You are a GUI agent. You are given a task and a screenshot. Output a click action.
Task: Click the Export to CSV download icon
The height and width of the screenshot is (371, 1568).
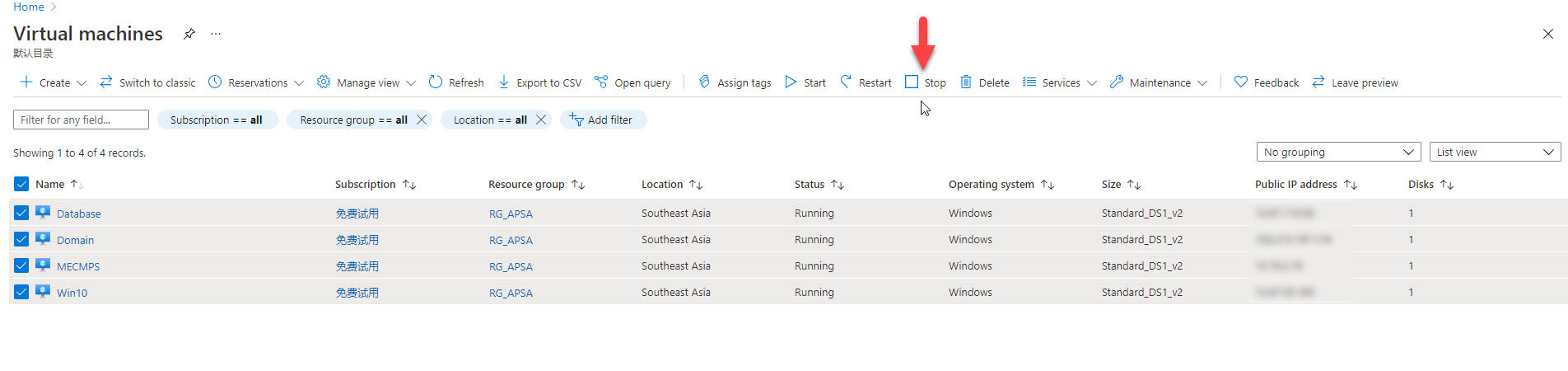click(504, 82)
